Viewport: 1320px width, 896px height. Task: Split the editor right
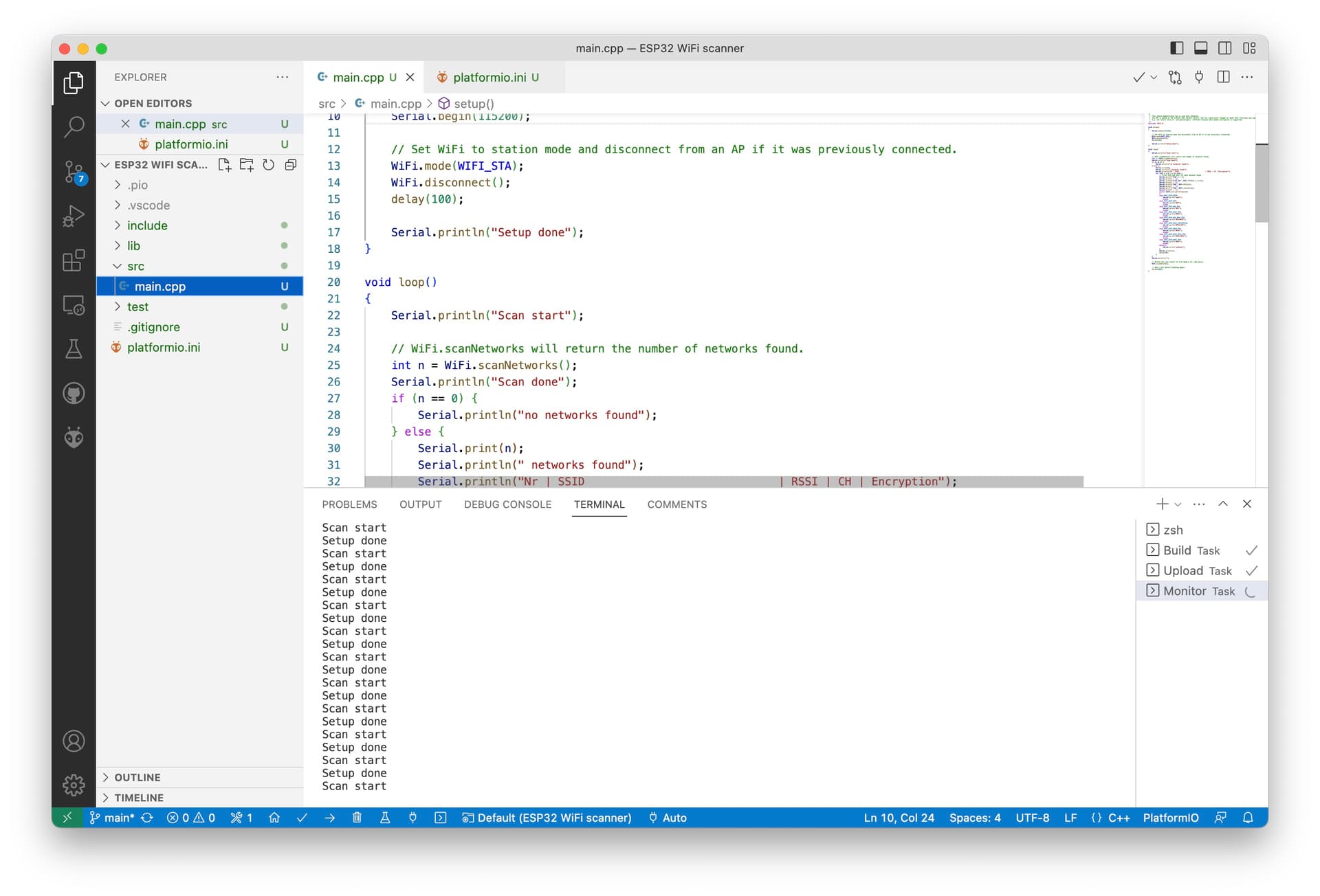point(1223,77)
